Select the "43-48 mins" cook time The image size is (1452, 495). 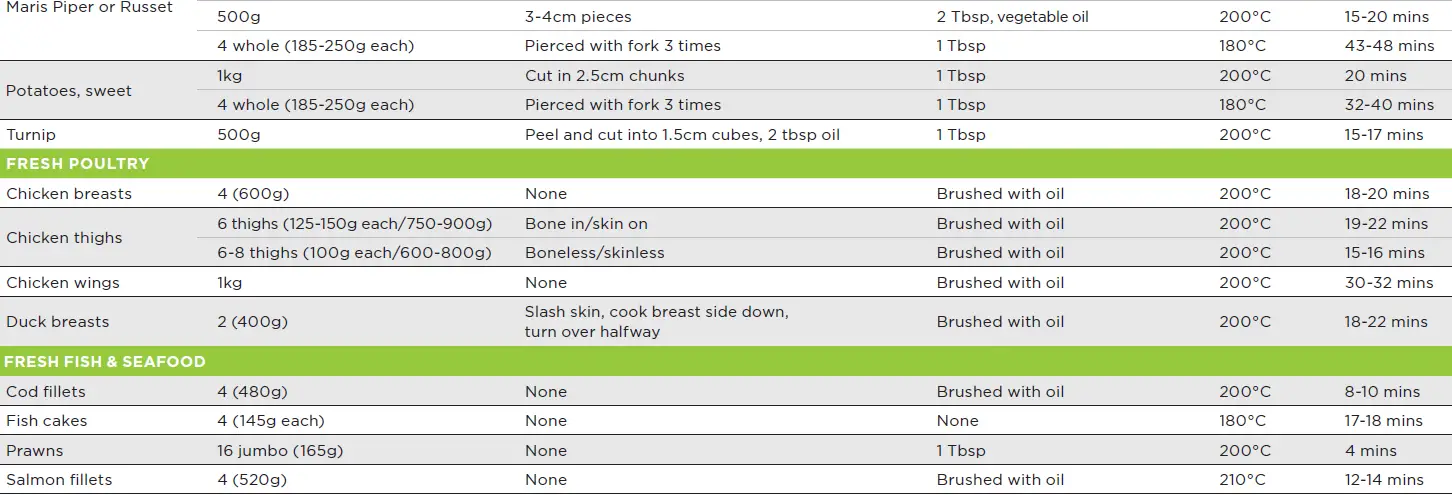(x=1389, y=46)
